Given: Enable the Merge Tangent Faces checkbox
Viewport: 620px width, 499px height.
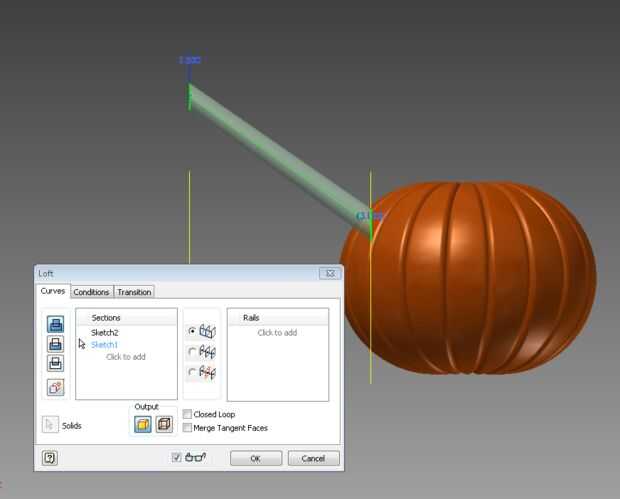Looking at the screenshot, I should pyautogui.click(x=187, y=427).
